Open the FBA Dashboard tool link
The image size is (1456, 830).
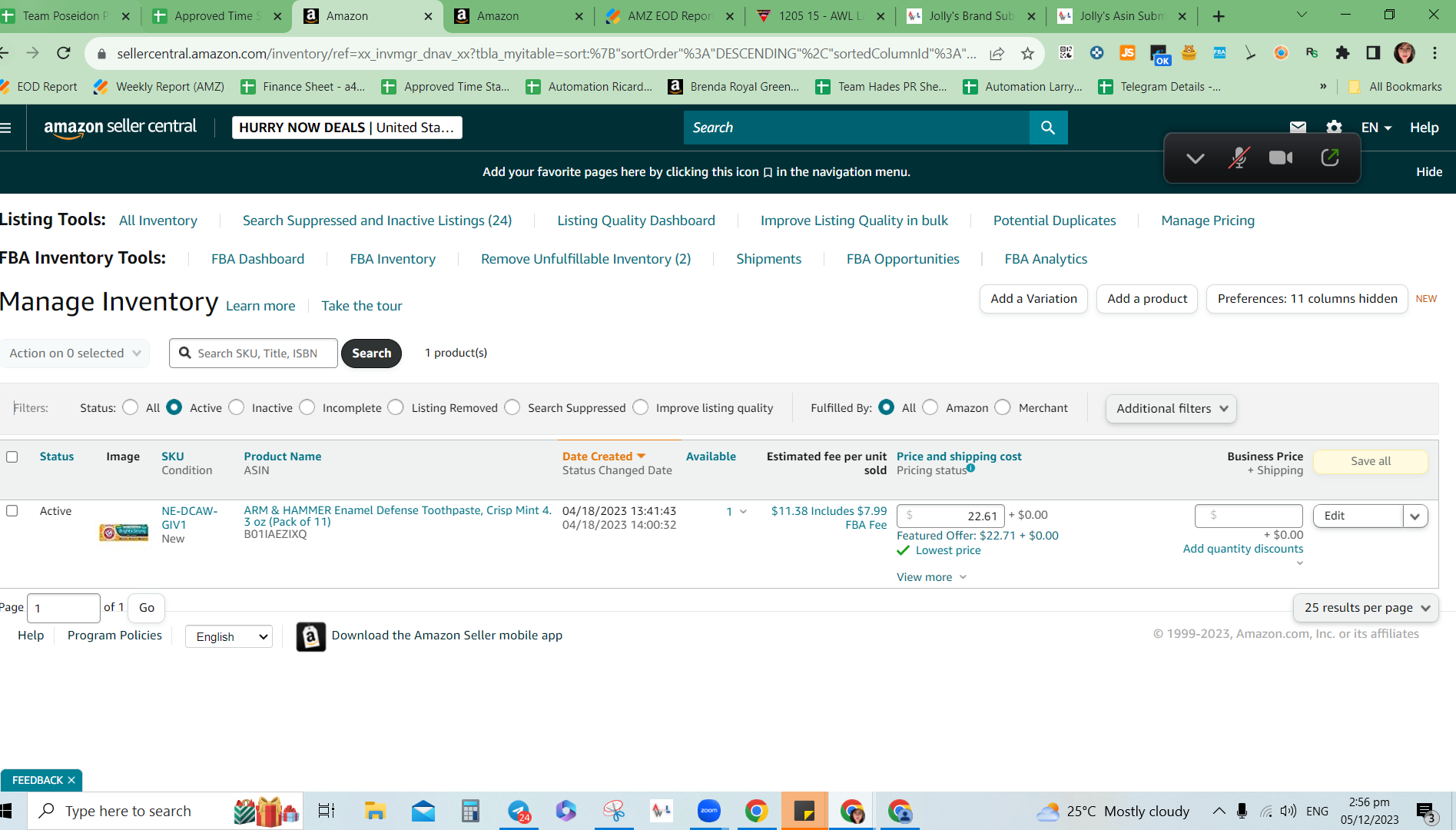point(257,259)
